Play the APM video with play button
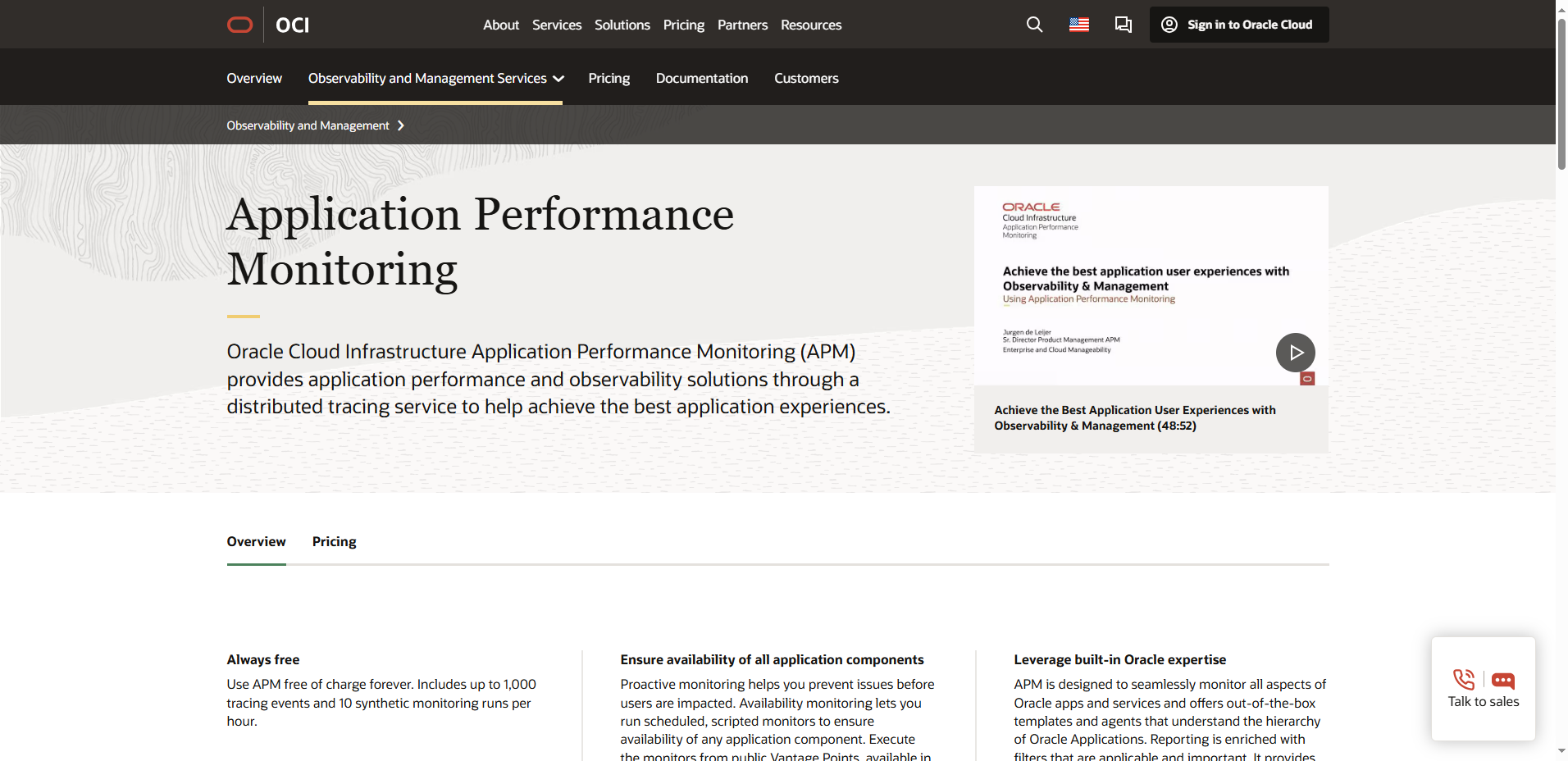The width and height of the screenshot is (1568, 761). [1295, 353]
